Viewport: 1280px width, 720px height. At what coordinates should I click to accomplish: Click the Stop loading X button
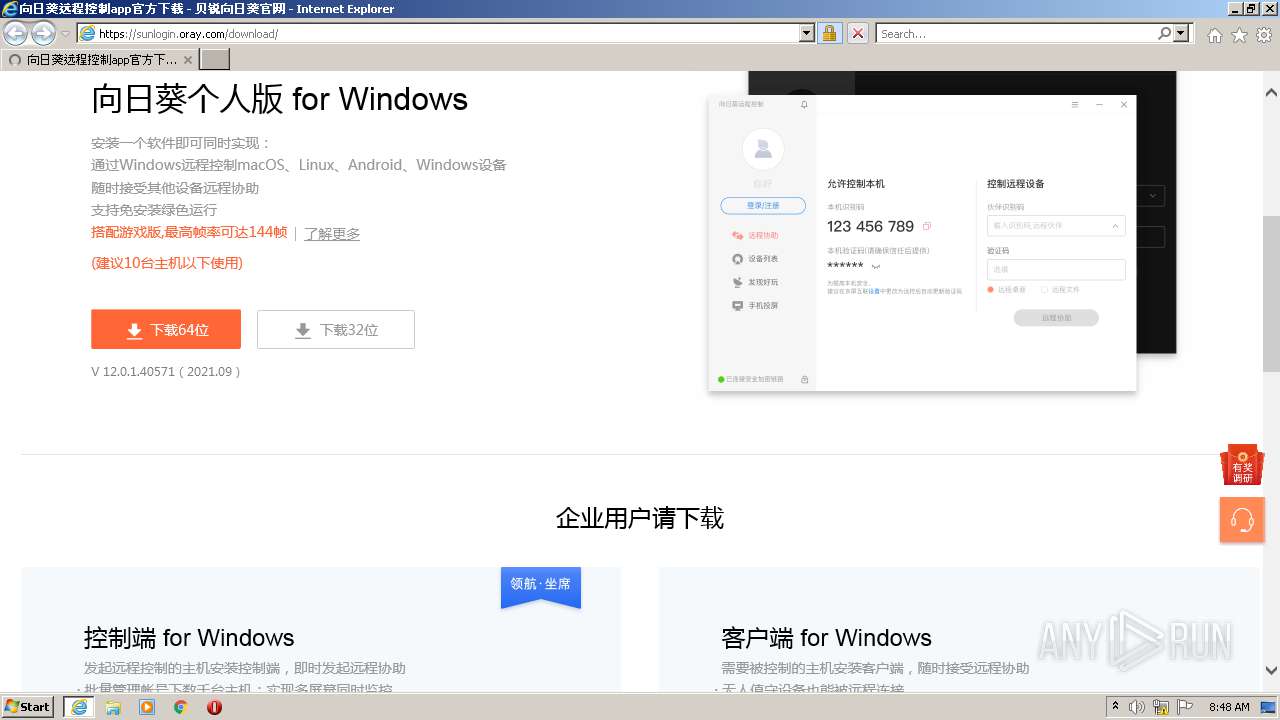(858, 34)
